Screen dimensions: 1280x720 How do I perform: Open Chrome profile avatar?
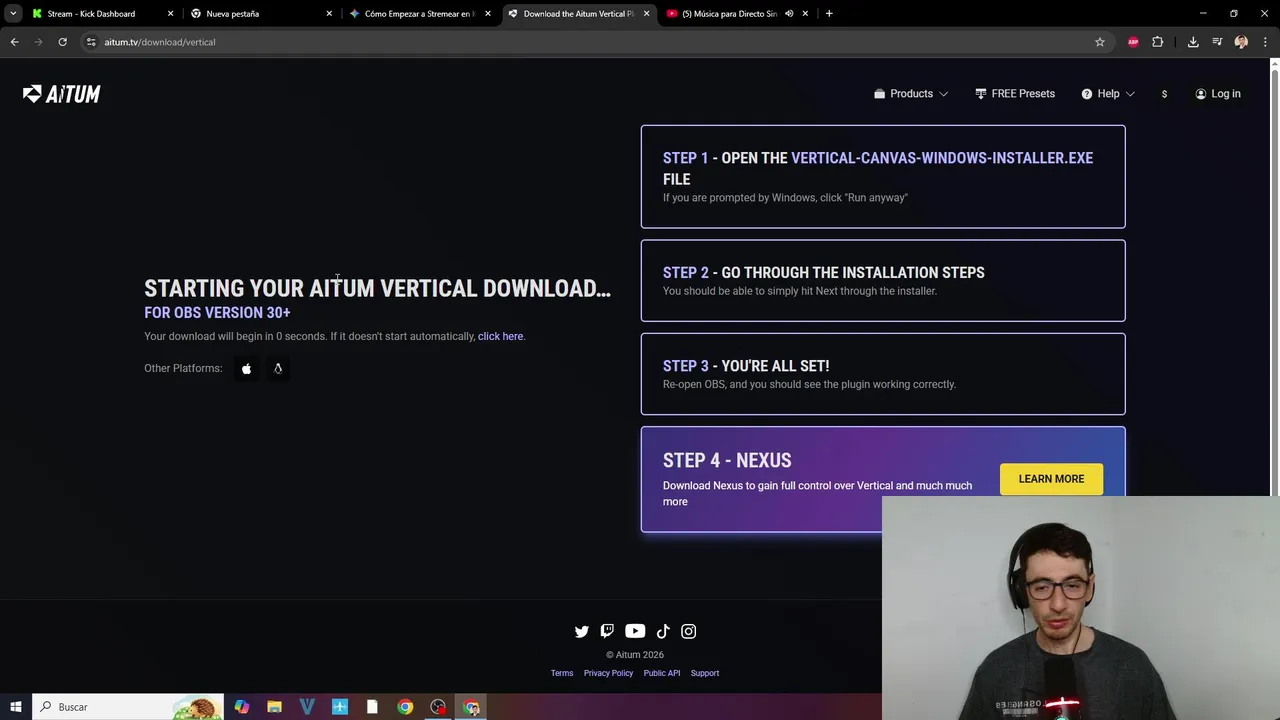1241,42
